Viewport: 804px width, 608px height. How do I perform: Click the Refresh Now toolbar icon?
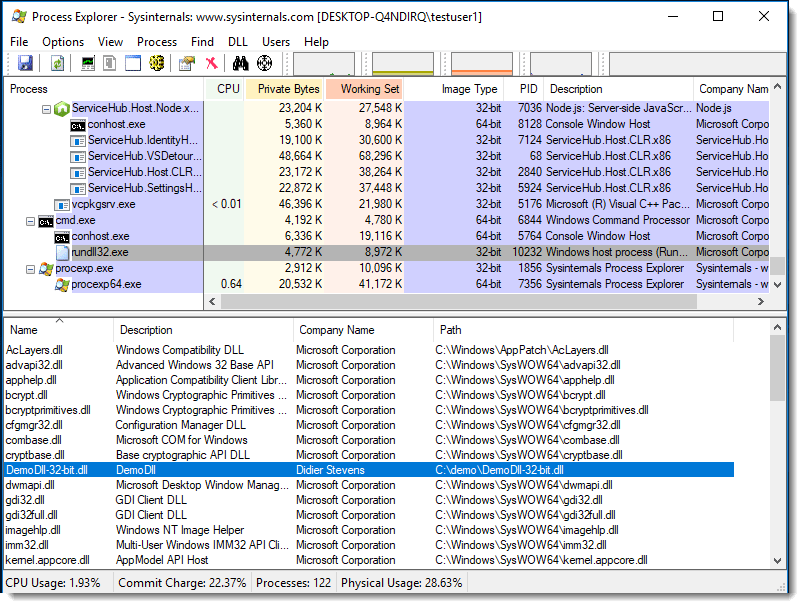tap(58, 63)
